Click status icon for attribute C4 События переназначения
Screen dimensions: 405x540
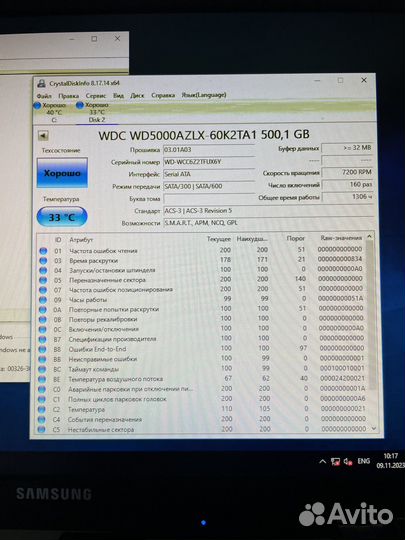pos(42,420)
